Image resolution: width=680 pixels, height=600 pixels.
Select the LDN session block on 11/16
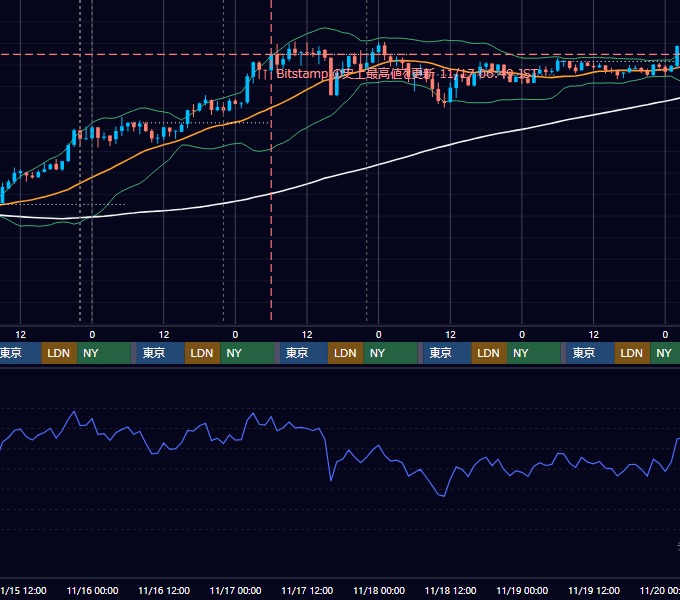coord(203,353)
